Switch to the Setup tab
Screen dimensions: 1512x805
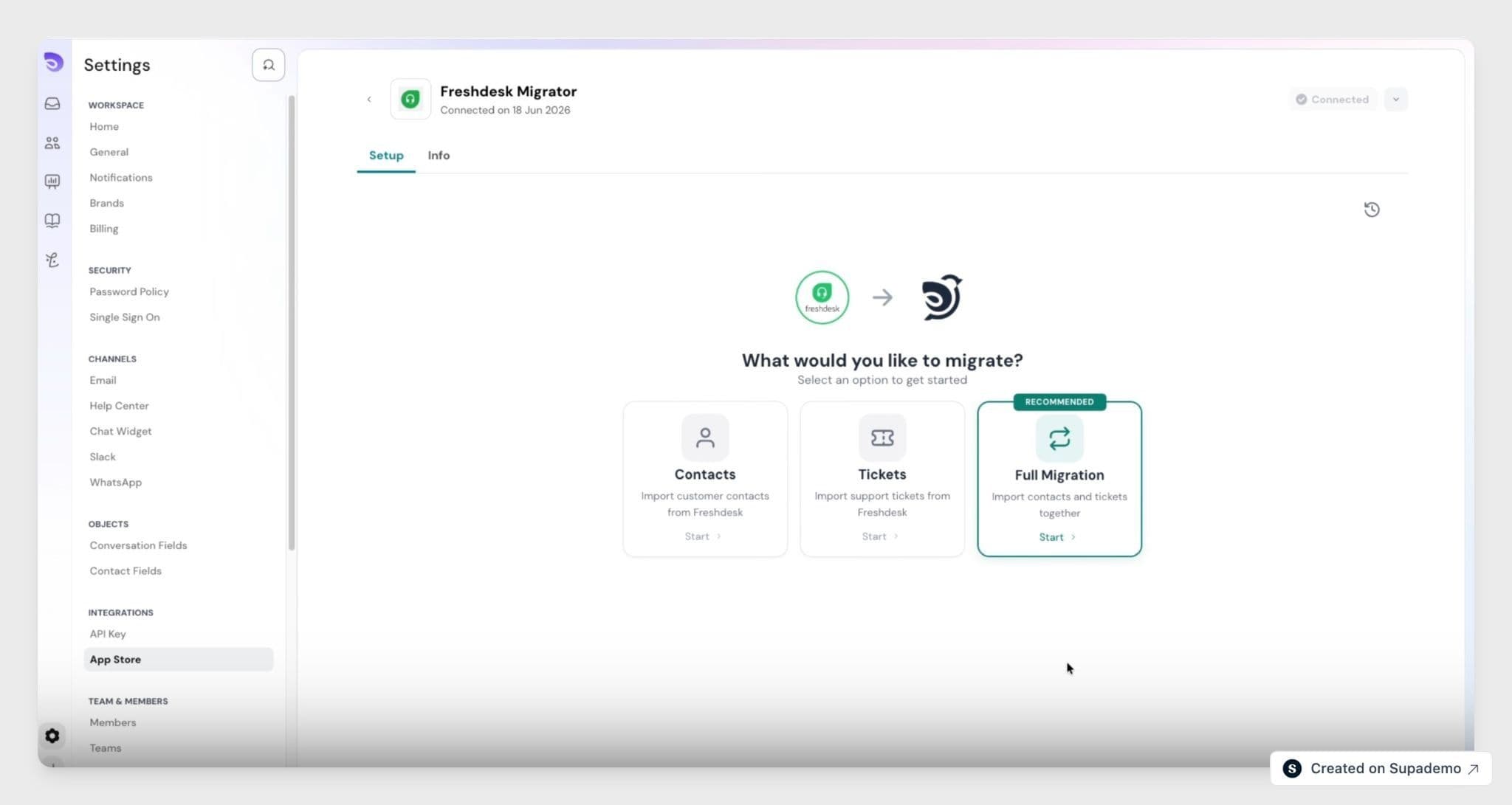(386, 156)
